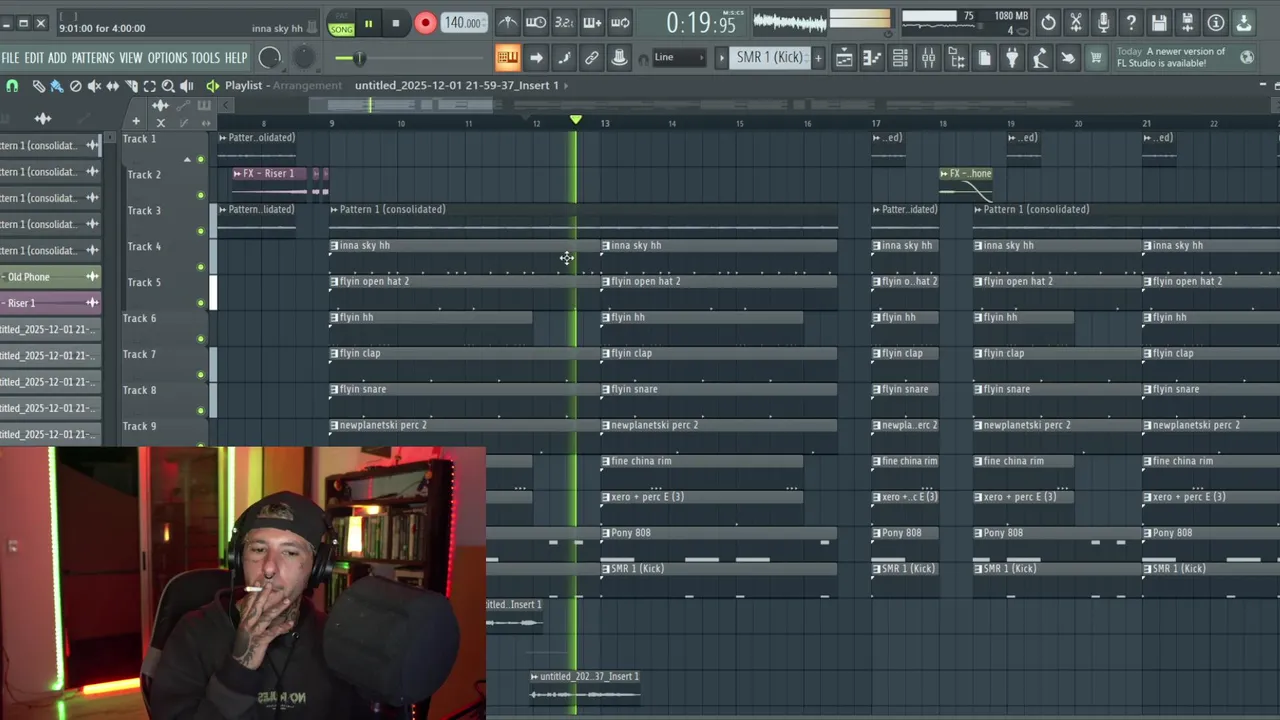
Task: Open the FILE menu
Action: [11, 58]
